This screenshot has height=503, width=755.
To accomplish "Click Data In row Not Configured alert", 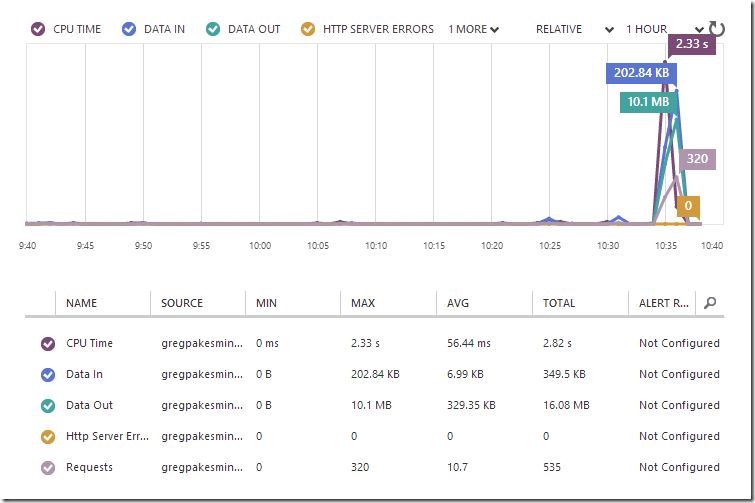I will click(x=679, y=374).
